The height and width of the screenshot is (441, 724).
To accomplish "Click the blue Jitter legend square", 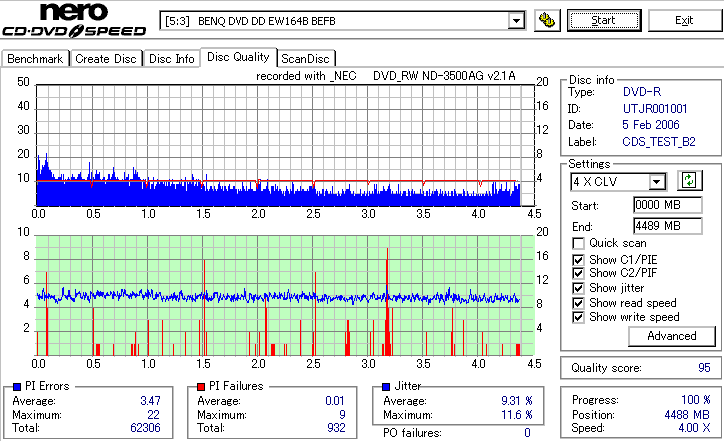I will (x=386, y=387).
